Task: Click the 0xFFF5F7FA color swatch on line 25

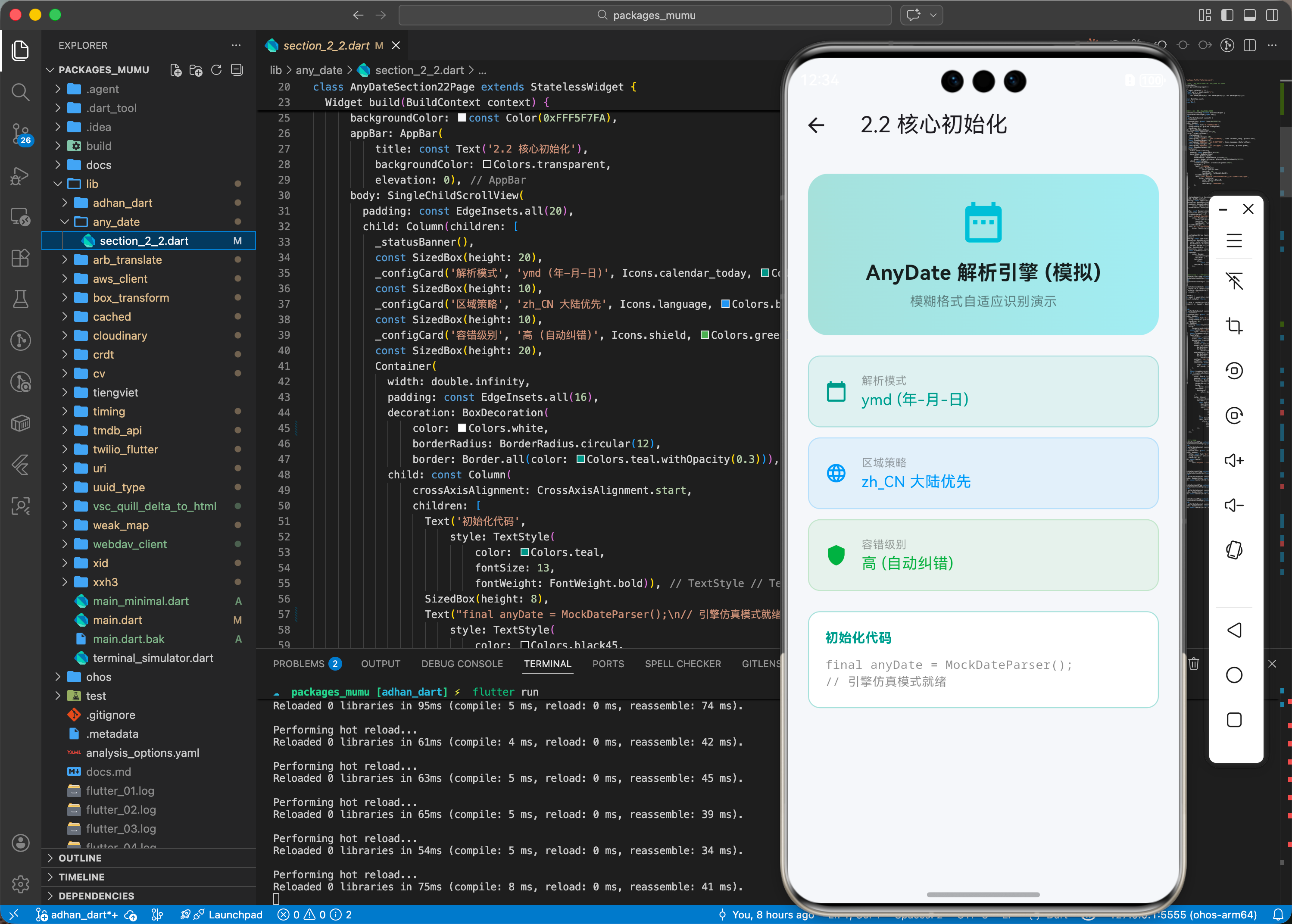Action: click(x=462, y=118)
